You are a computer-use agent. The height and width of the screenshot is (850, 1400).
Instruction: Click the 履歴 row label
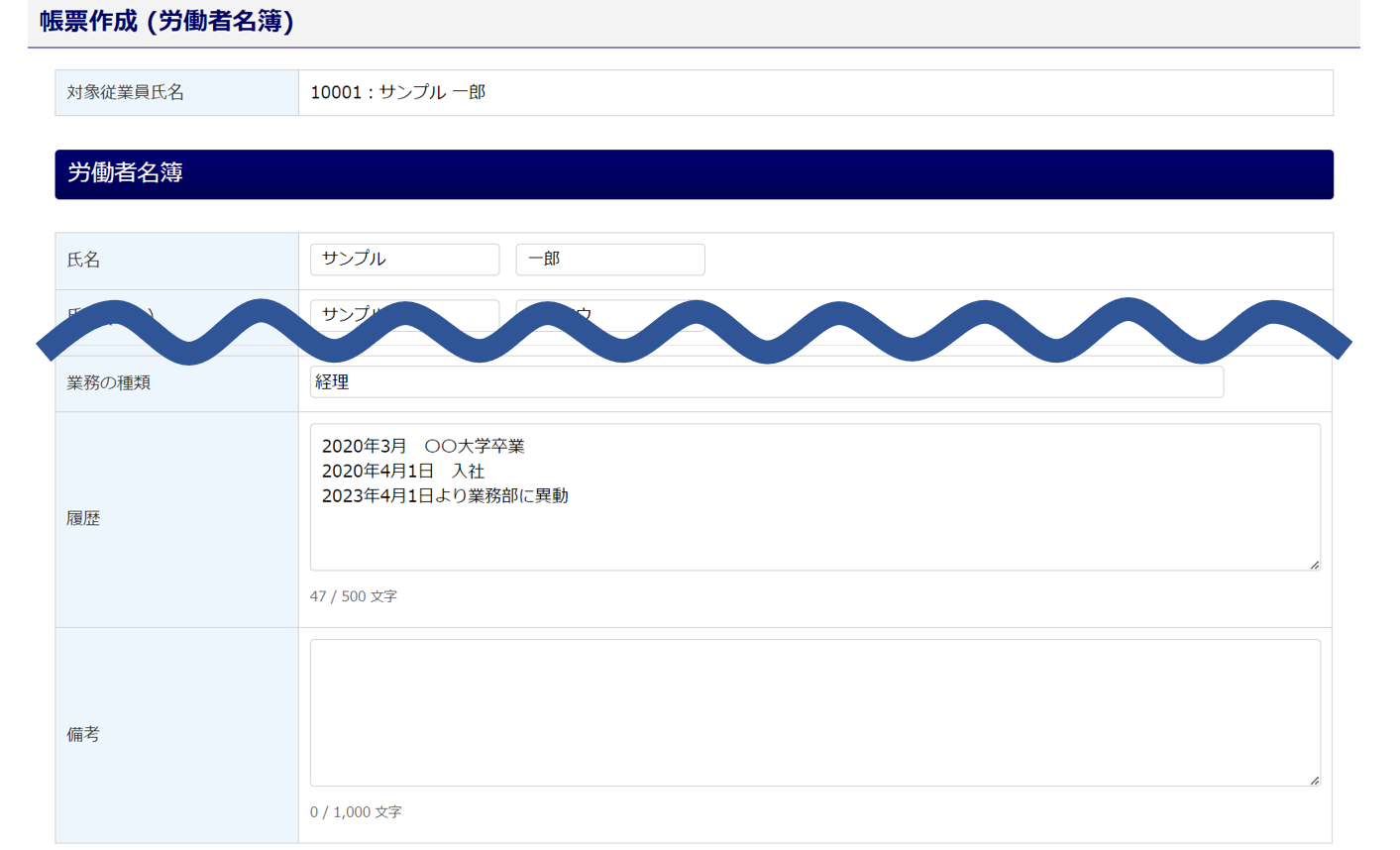[x=84, y=518]
